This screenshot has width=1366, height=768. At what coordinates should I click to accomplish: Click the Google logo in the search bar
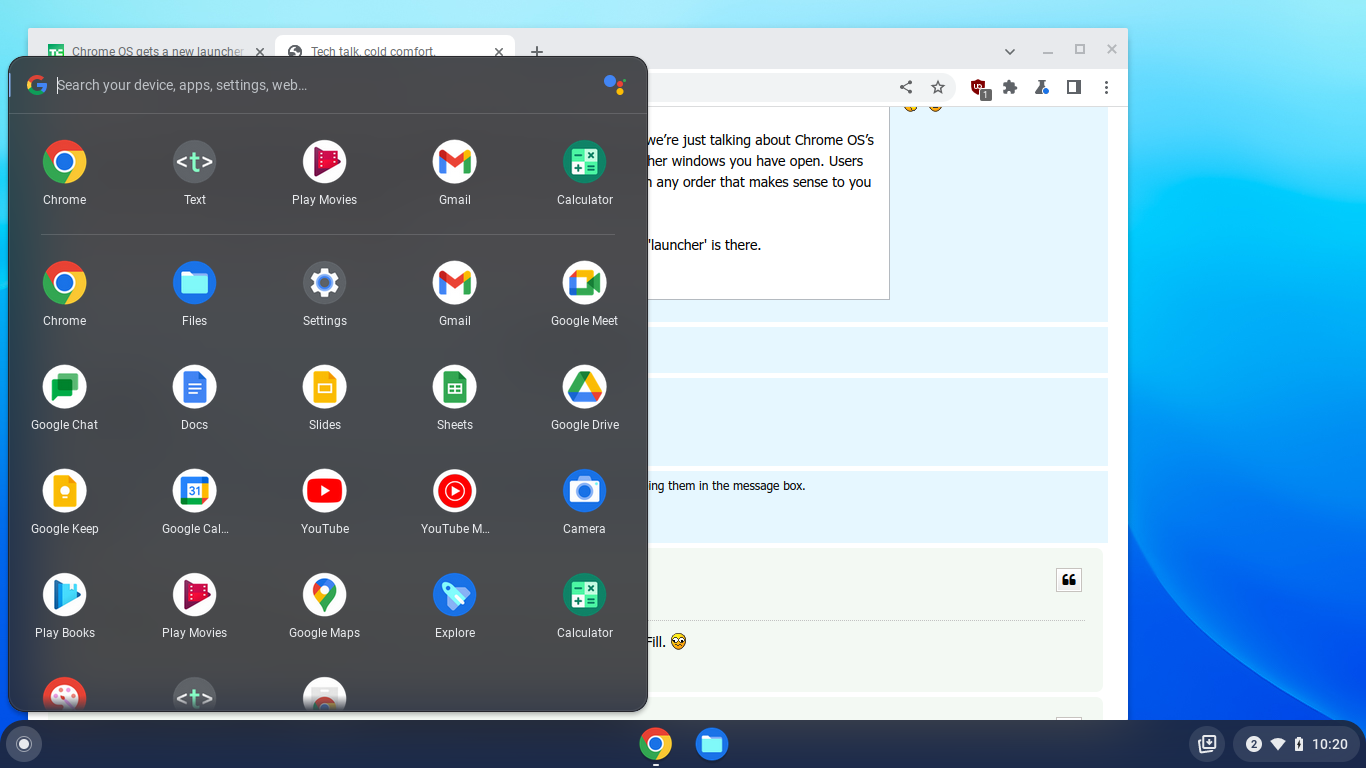pyautogui.click(x=37, y=85)
